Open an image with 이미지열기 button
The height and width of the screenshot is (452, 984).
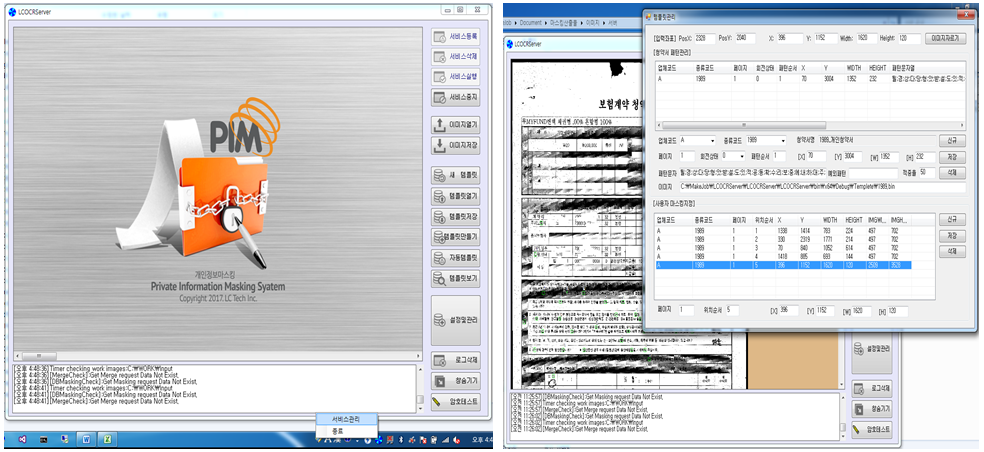click(456, 125)
